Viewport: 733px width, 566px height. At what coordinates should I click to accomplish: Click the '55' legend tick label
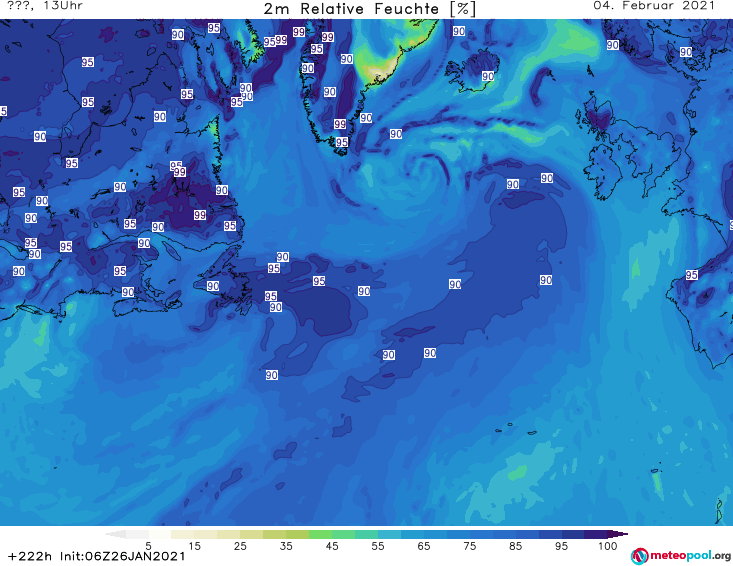[x=378, y=546]
